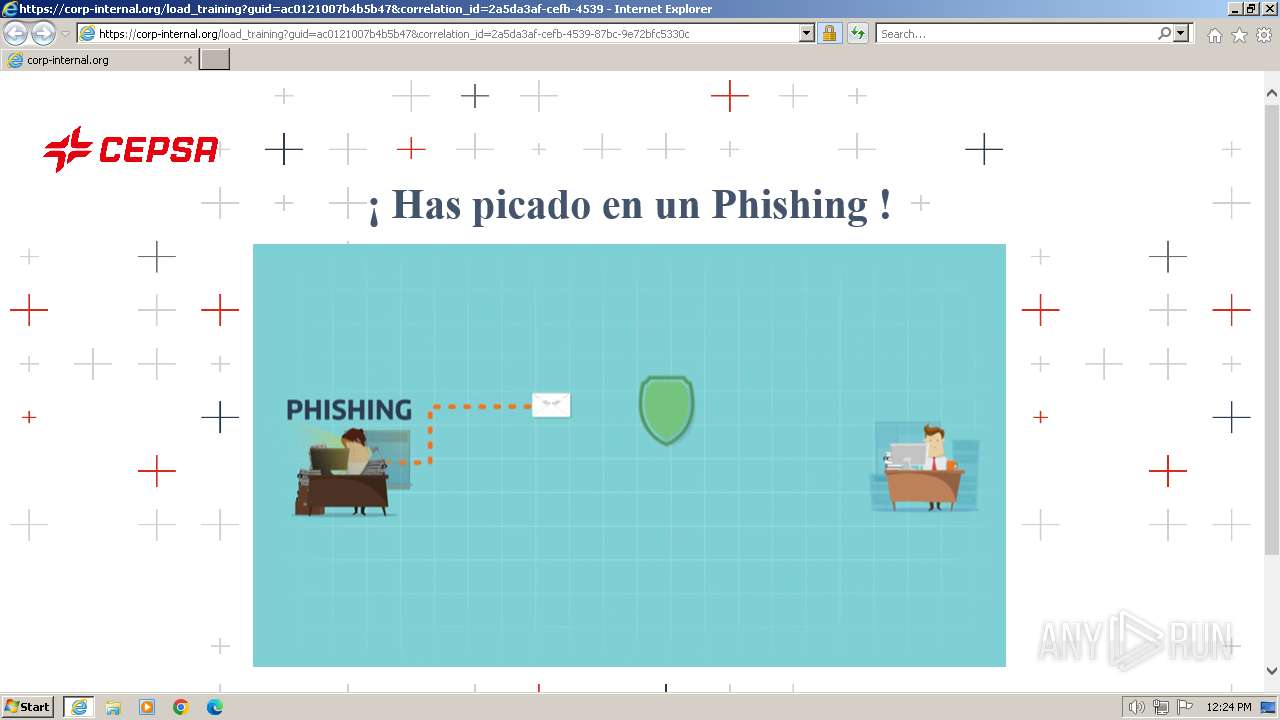This screenshot has width=1280, height=720.
Task: Click the 12:24 PM clock
Action: point(1229,707)
